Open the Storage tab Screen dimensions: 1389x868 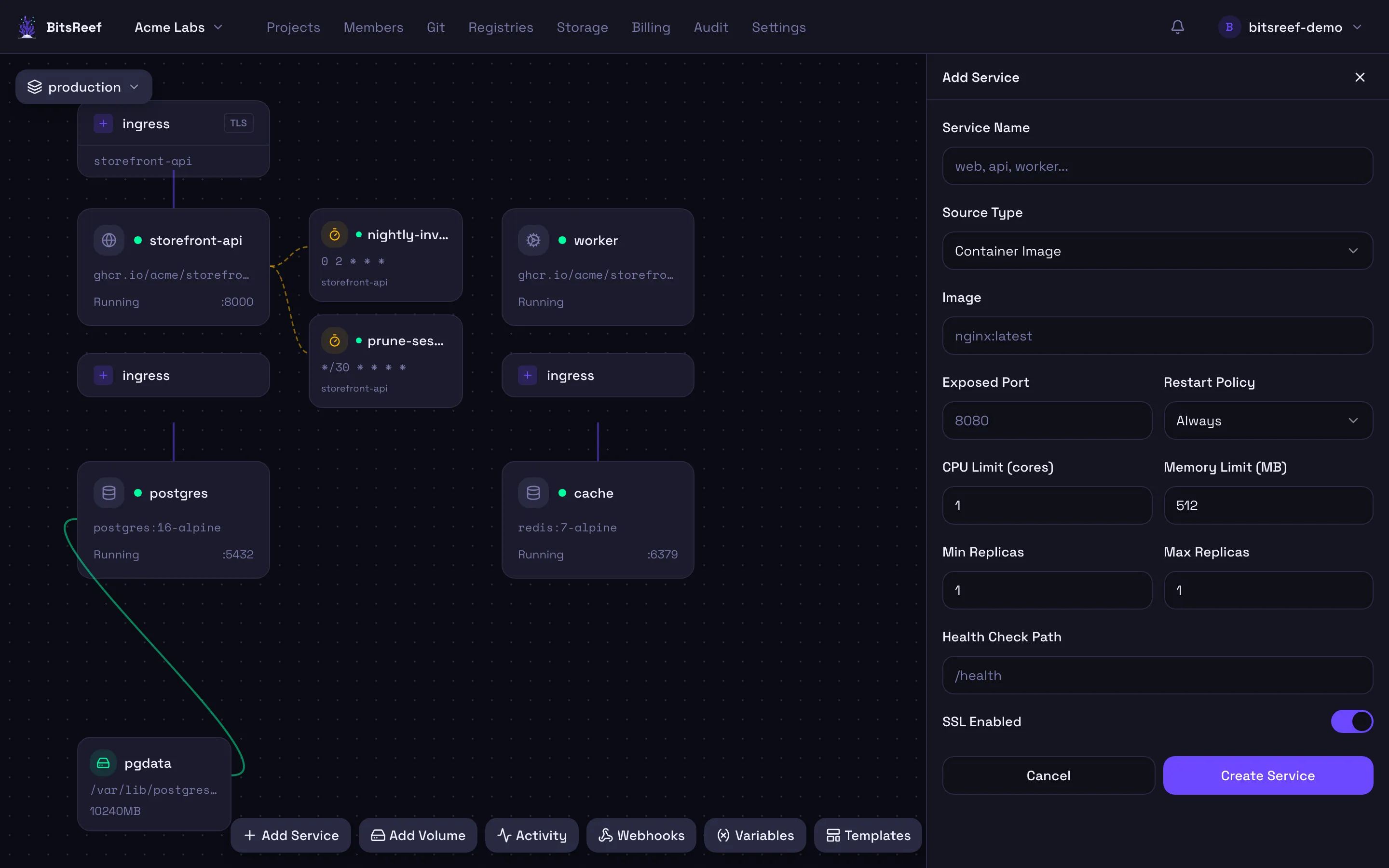coord(582,27)
